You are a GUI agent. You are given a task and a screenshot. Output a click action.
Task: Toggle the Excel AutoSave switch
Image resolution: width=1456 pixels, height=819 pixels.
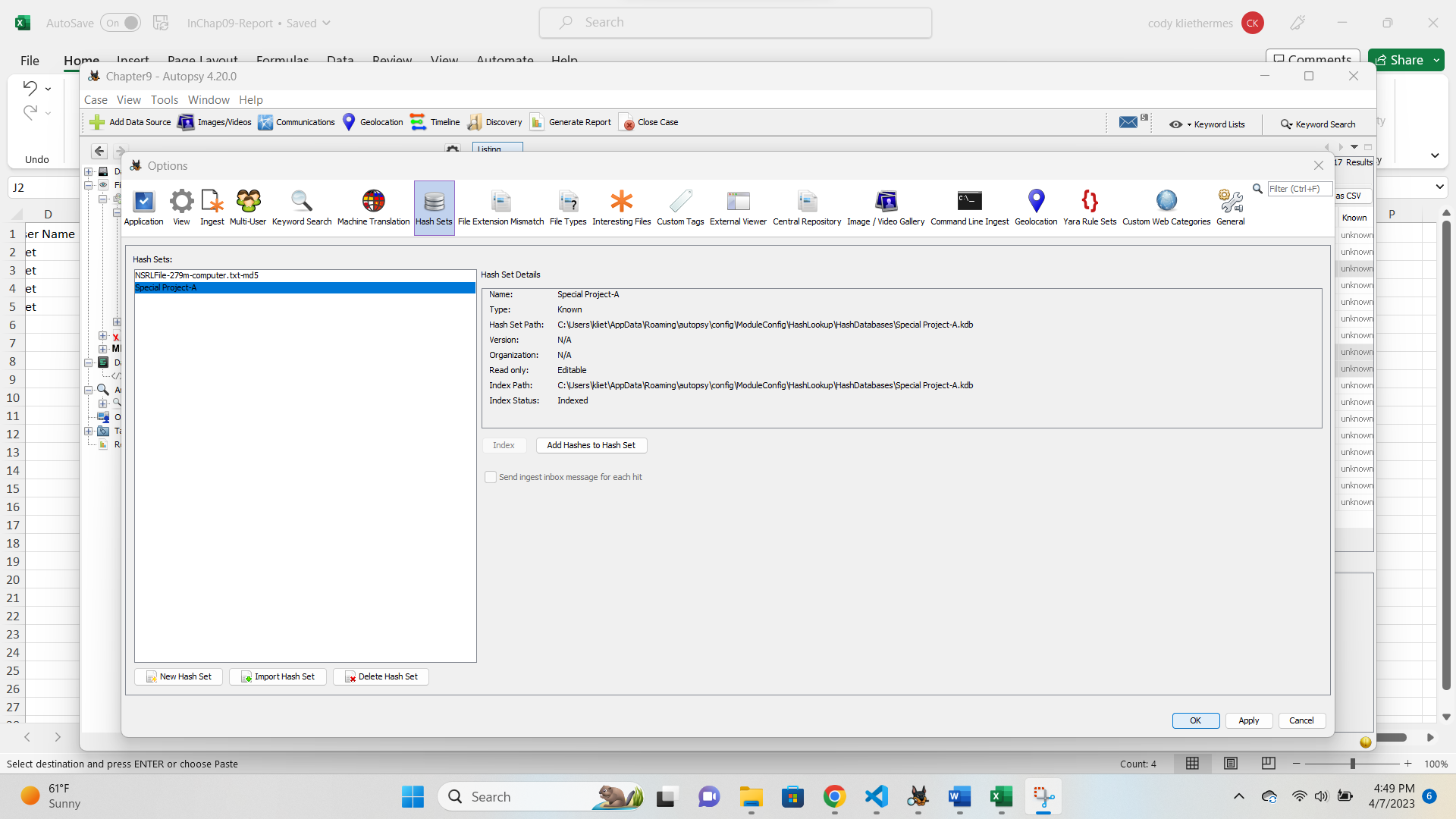[x=121, y=23]
